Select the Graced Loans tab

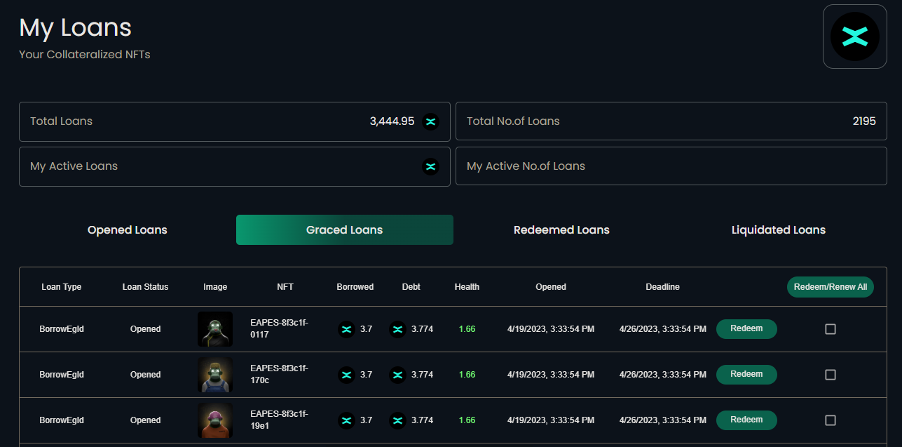click(344, 230)
